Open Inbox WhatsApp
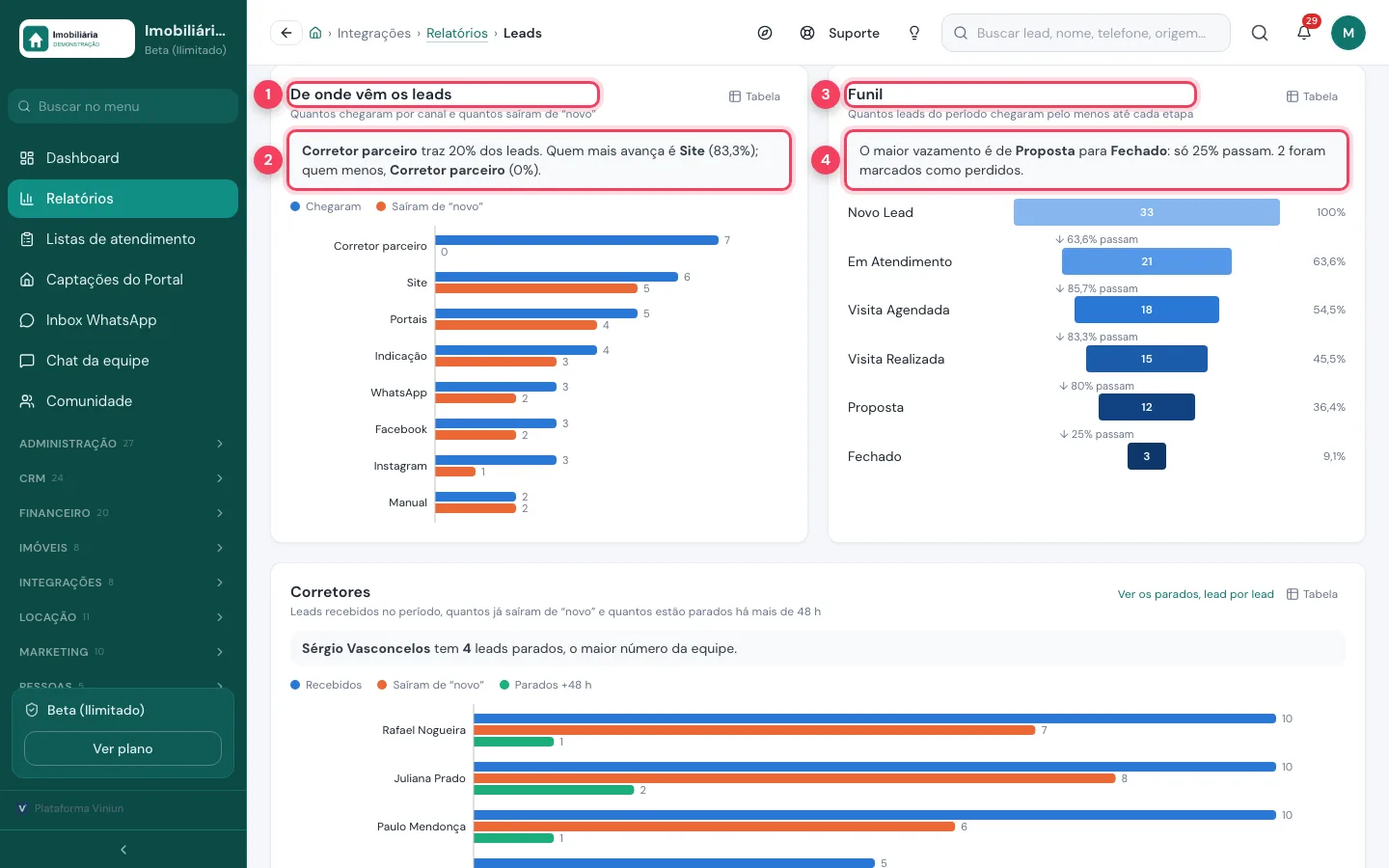The height and width of the screenshot is (868, 1389). click(123, 320)
